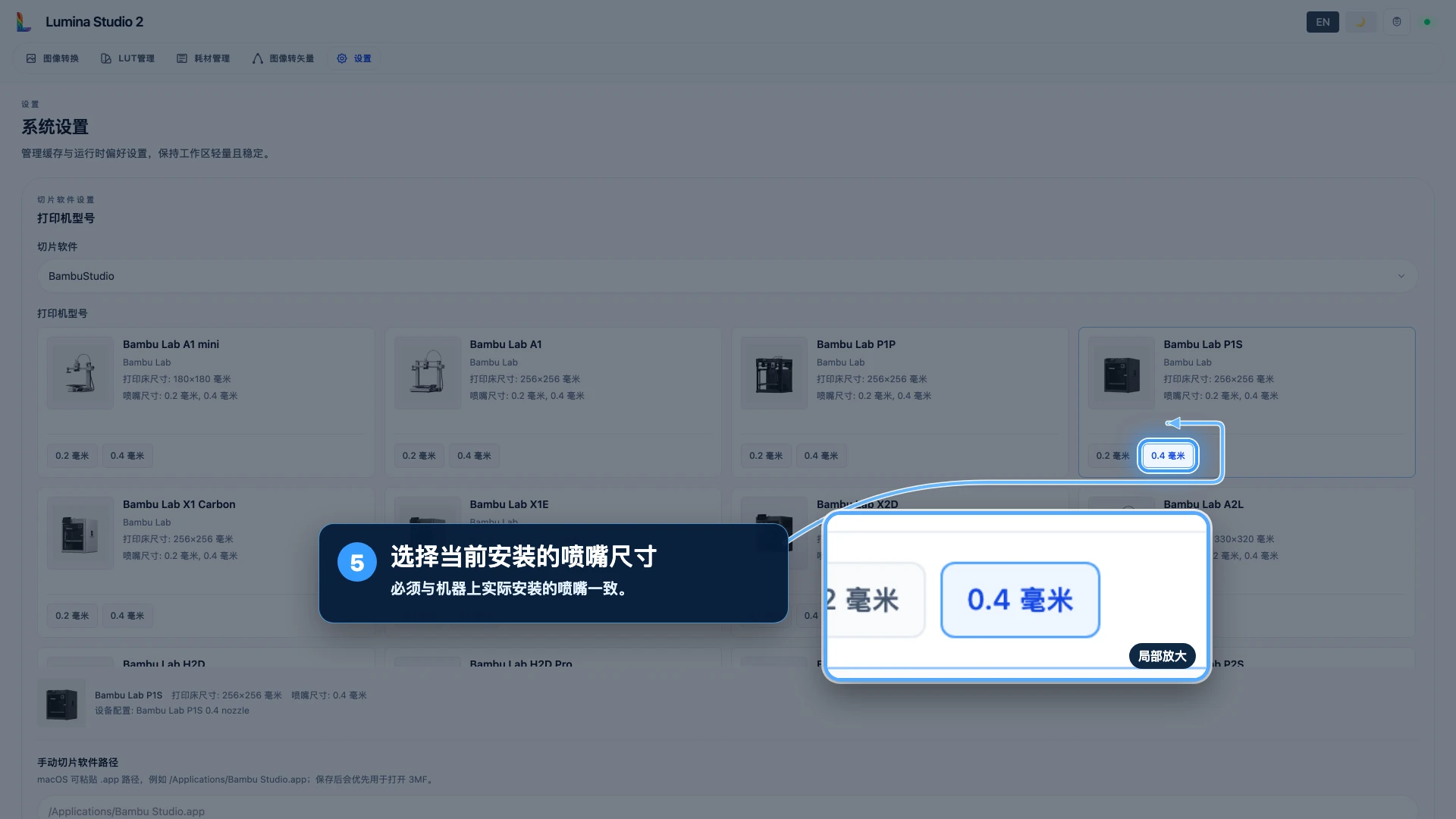Click the 设备配置 P1S 0.4 nozzle text

point(172,711)
